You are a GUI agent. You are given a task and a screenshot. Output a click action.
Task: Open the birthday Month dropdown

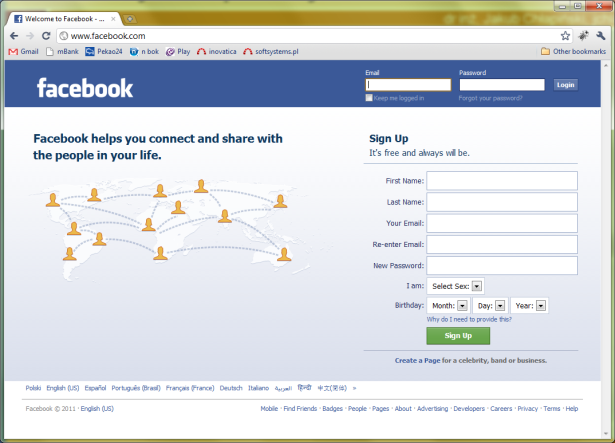449,306
